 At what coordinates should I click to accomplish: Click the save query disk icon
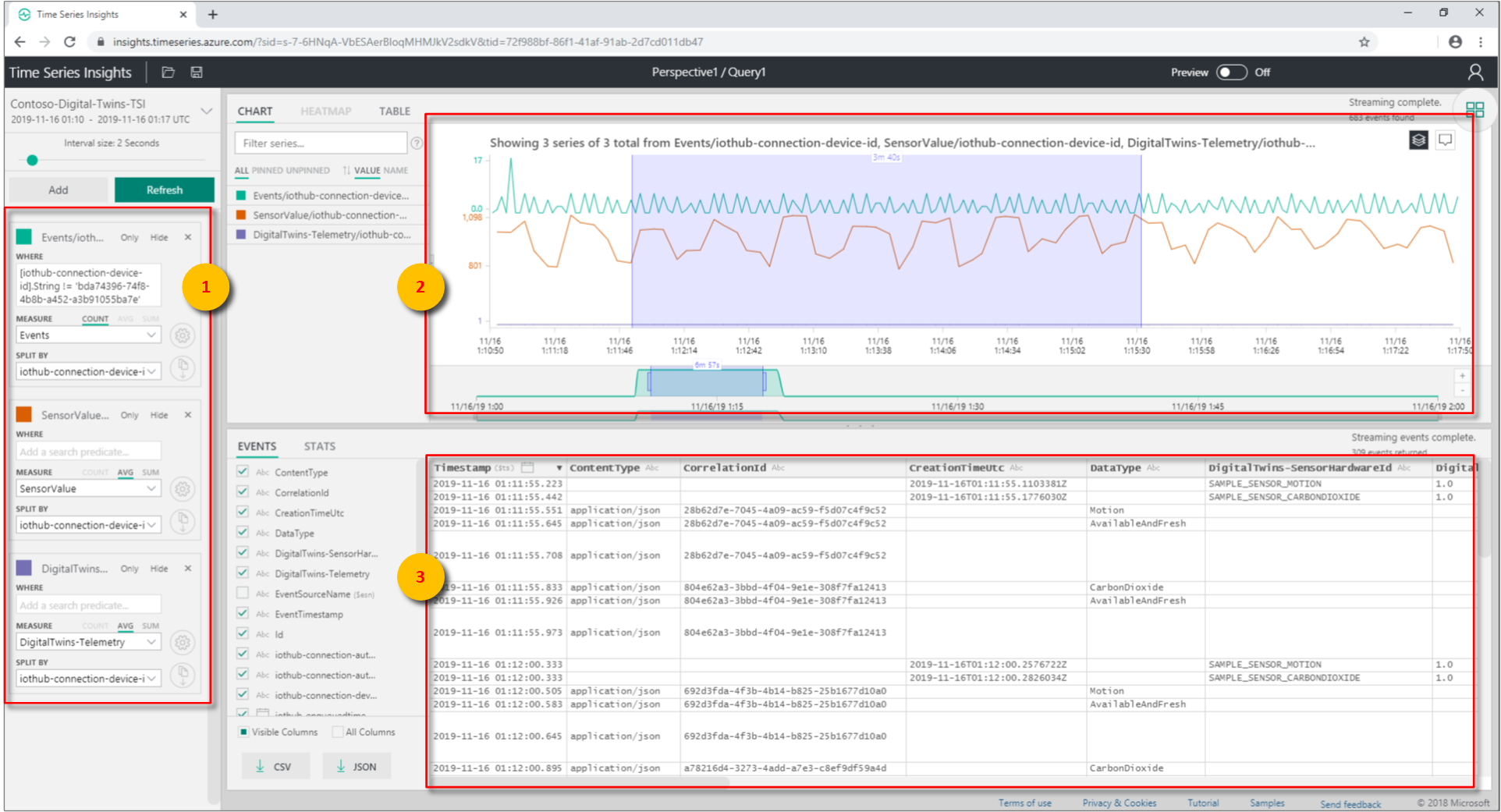[x=197, y=73]
